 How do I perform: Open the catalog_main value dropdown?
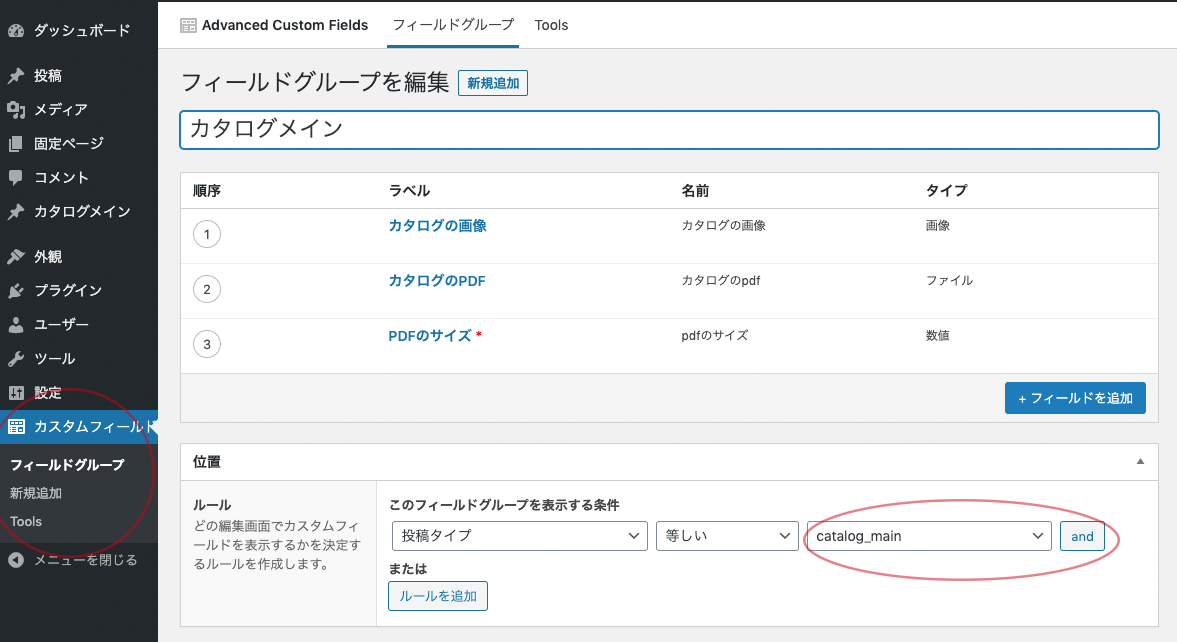[929, 536]
